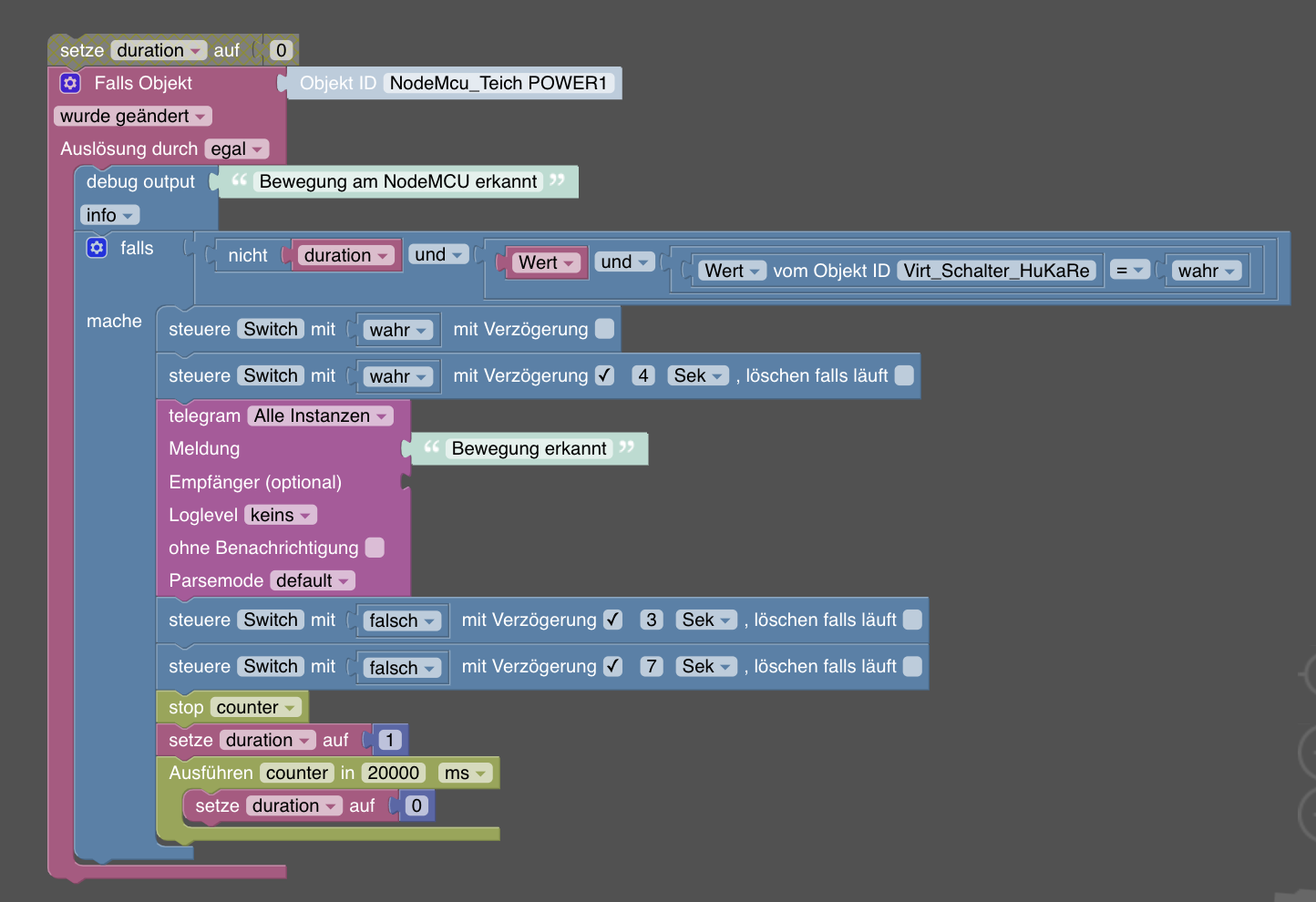The height and width of the screenshot is (902, 1316).
Task: Select Switch object in first steuere block
Action: click(271, 329)
